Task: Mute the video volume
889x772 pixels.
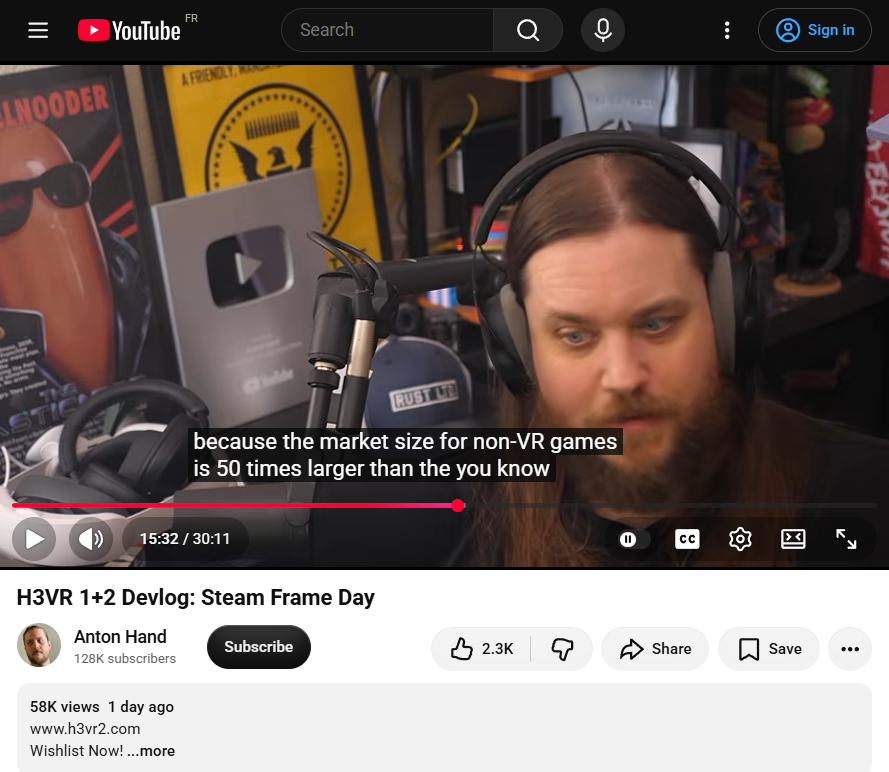Action: pos(91,538)
